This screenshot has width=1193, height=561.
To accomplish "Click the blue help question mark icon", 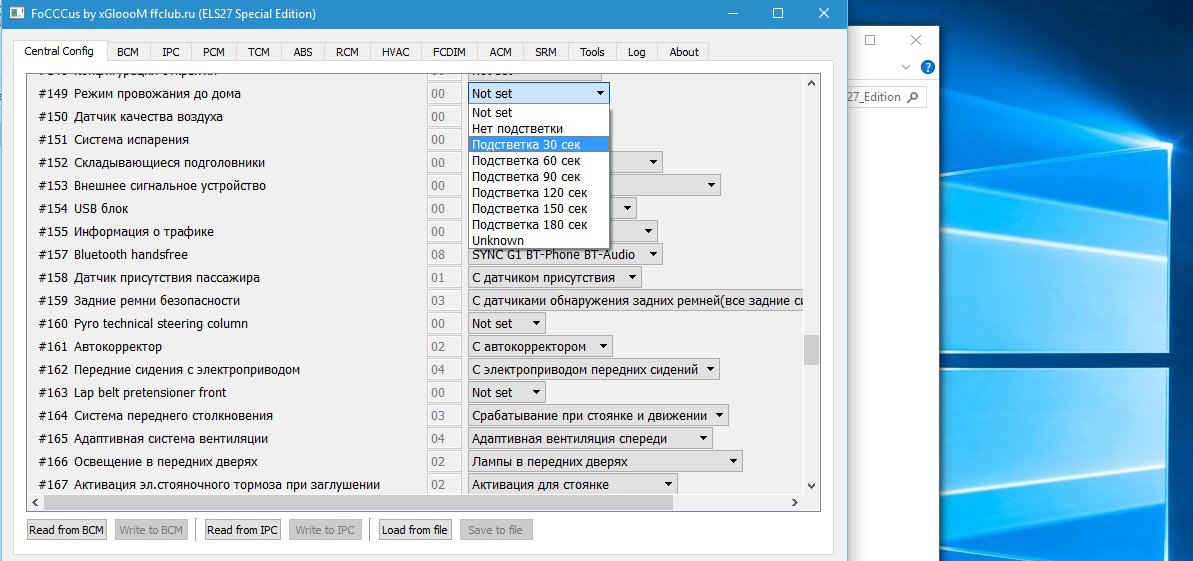I will 928,68.
